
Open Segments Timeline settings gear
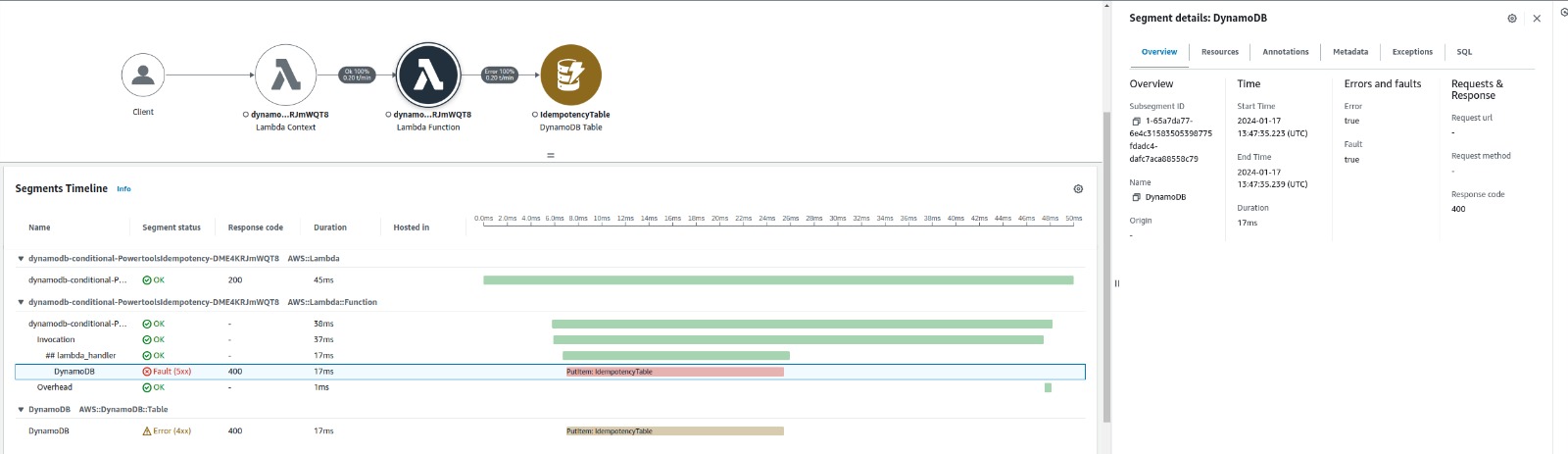1078,189
